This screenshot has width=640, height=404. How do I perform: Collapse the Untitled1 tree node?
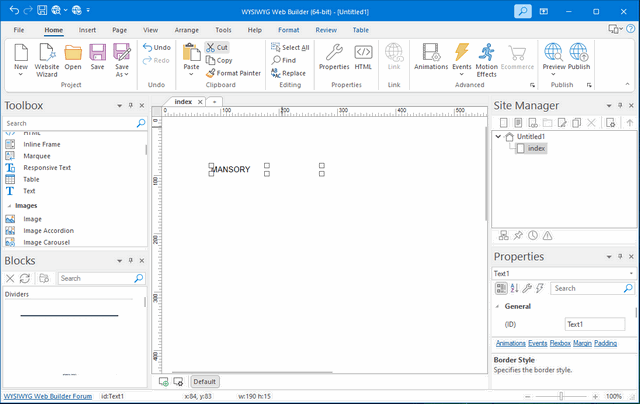tap(499, 136)
